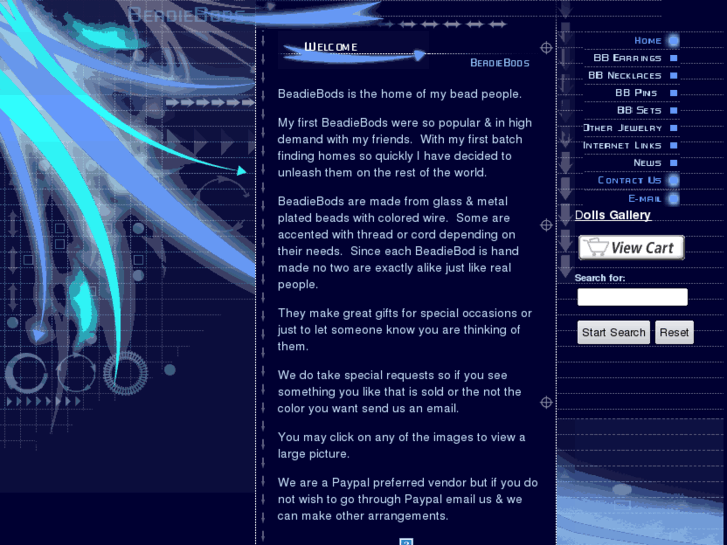The height and width of the screenshot is (545, 727).
Task: Click the View Cart button
Action: (631, 248)
